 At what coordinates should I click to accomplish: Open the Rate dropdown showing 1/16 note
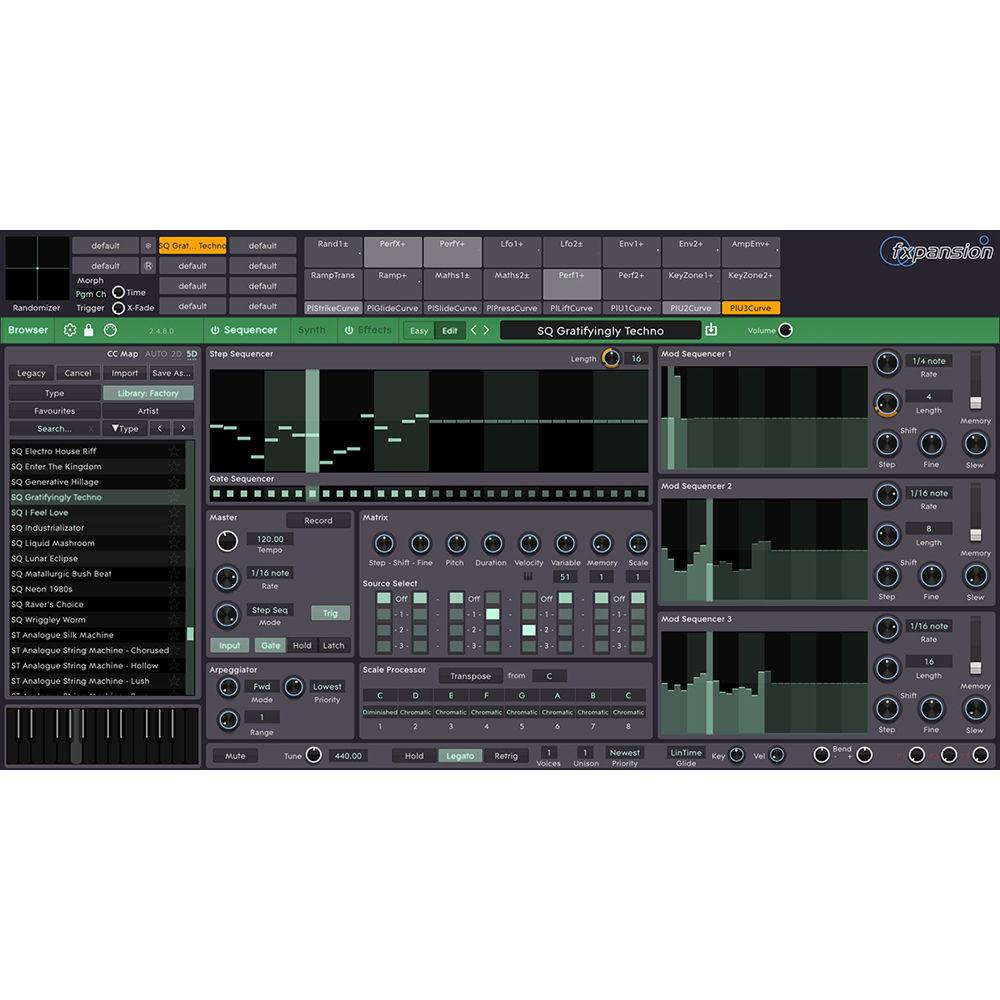(x=271, y=573)
